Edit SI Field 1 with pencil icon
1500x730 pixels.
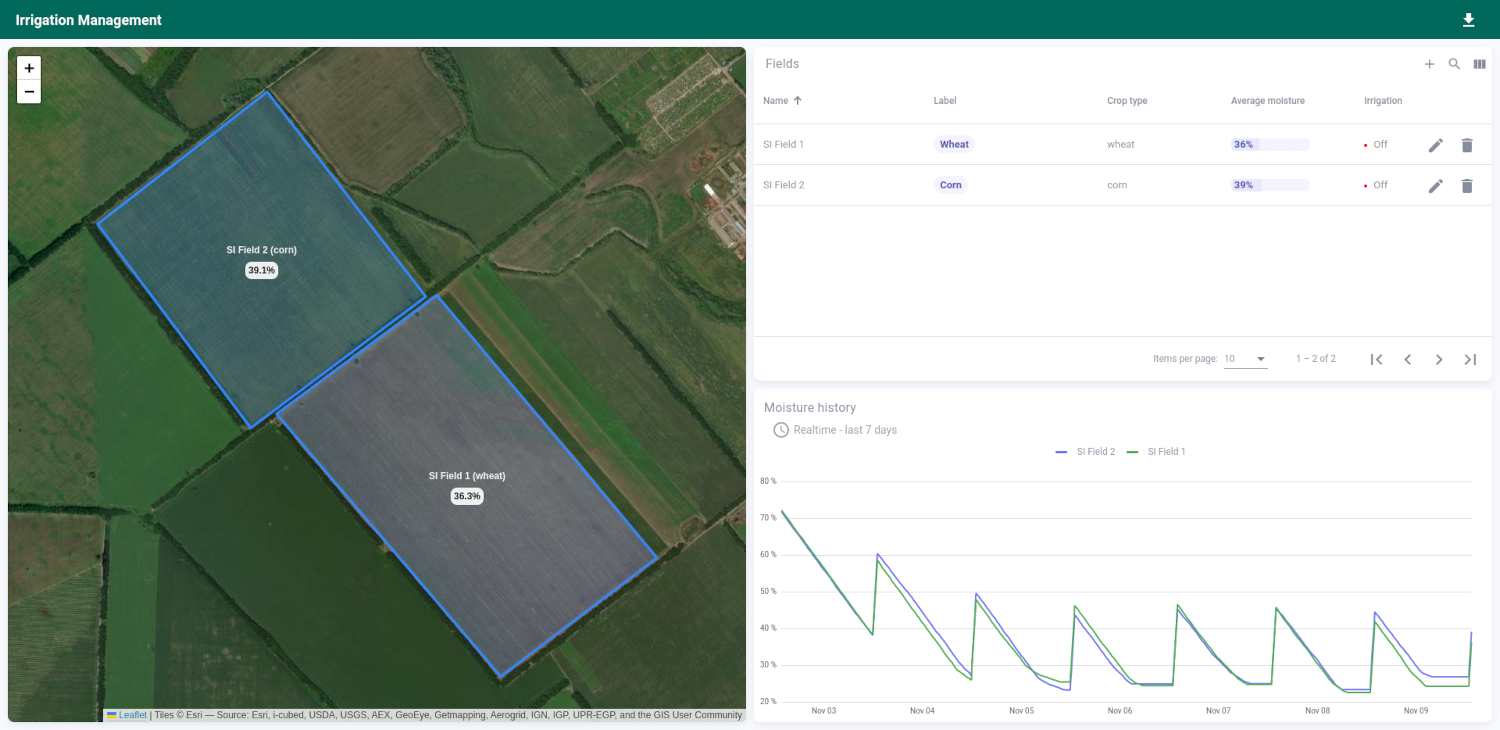click(1435, 145)
